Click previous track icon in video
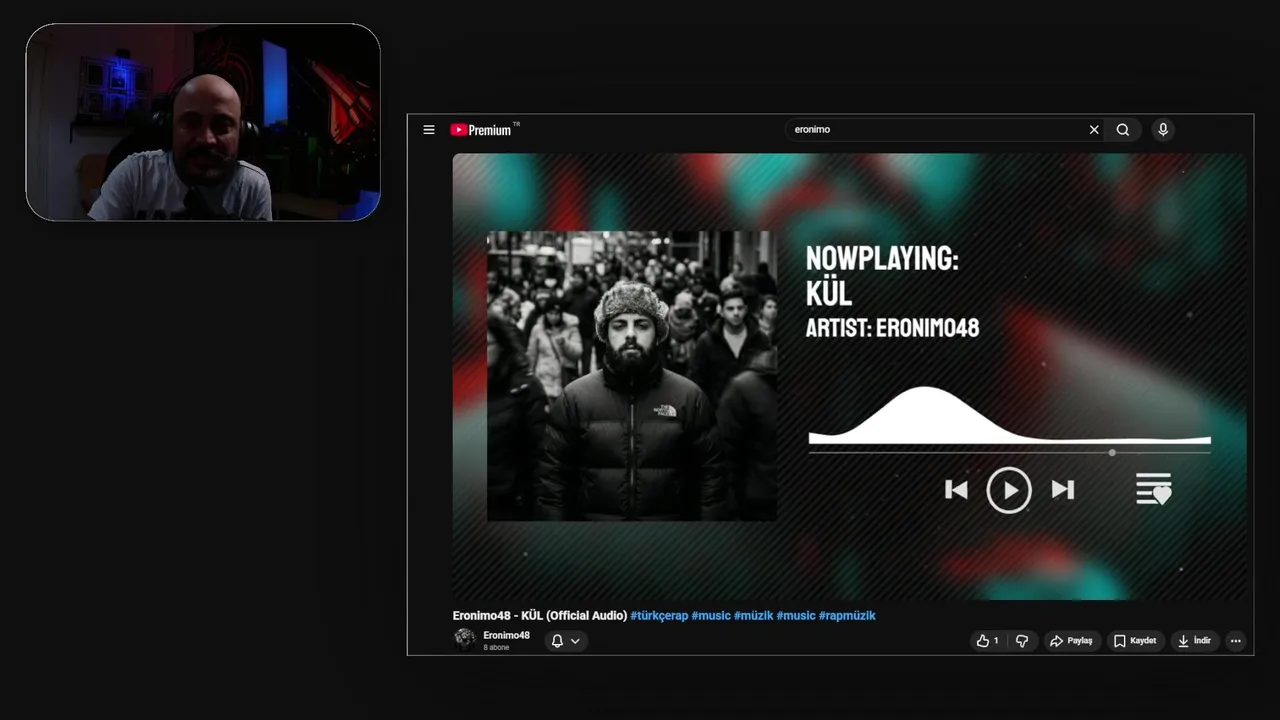1280x720 pixels. [x=956, y=490]
